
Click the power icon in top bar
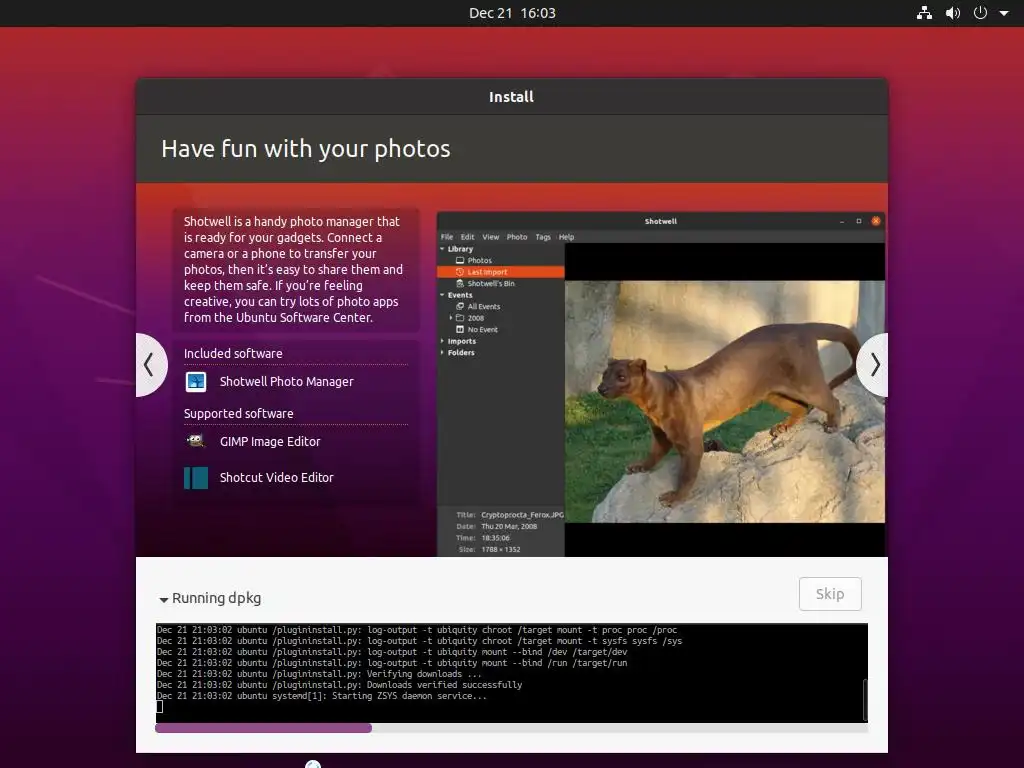pyautogui.click(x=980, y=12)
